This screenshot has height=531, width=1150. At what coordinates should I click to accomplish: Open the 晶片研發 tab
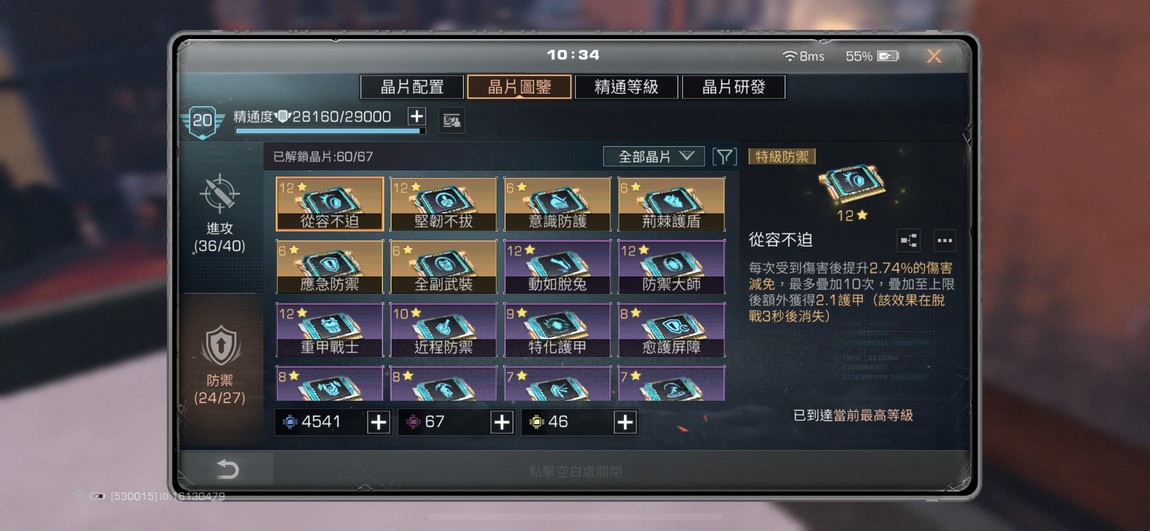tap(733, 87)
